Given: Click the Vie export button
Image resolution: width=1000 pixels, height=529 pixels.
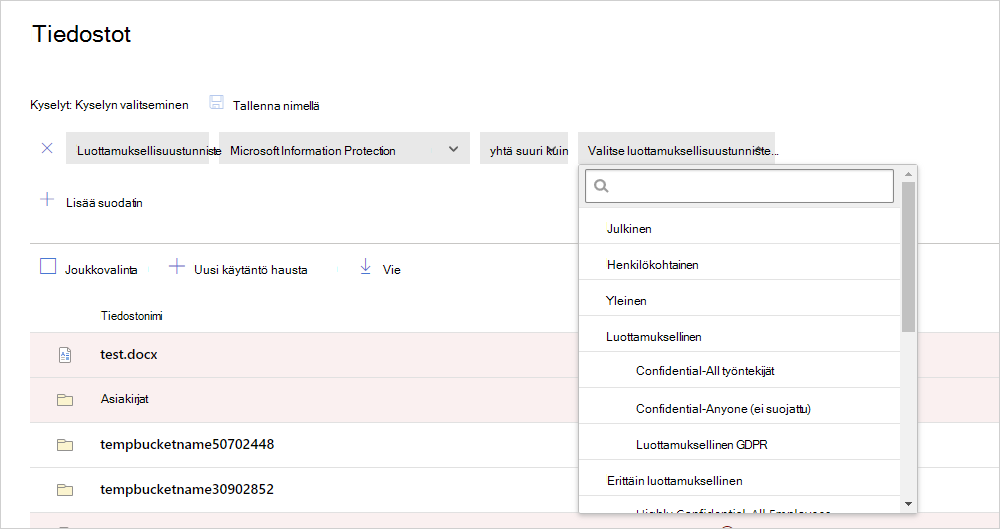Looking at the screenshot, I should coord(392,270).
